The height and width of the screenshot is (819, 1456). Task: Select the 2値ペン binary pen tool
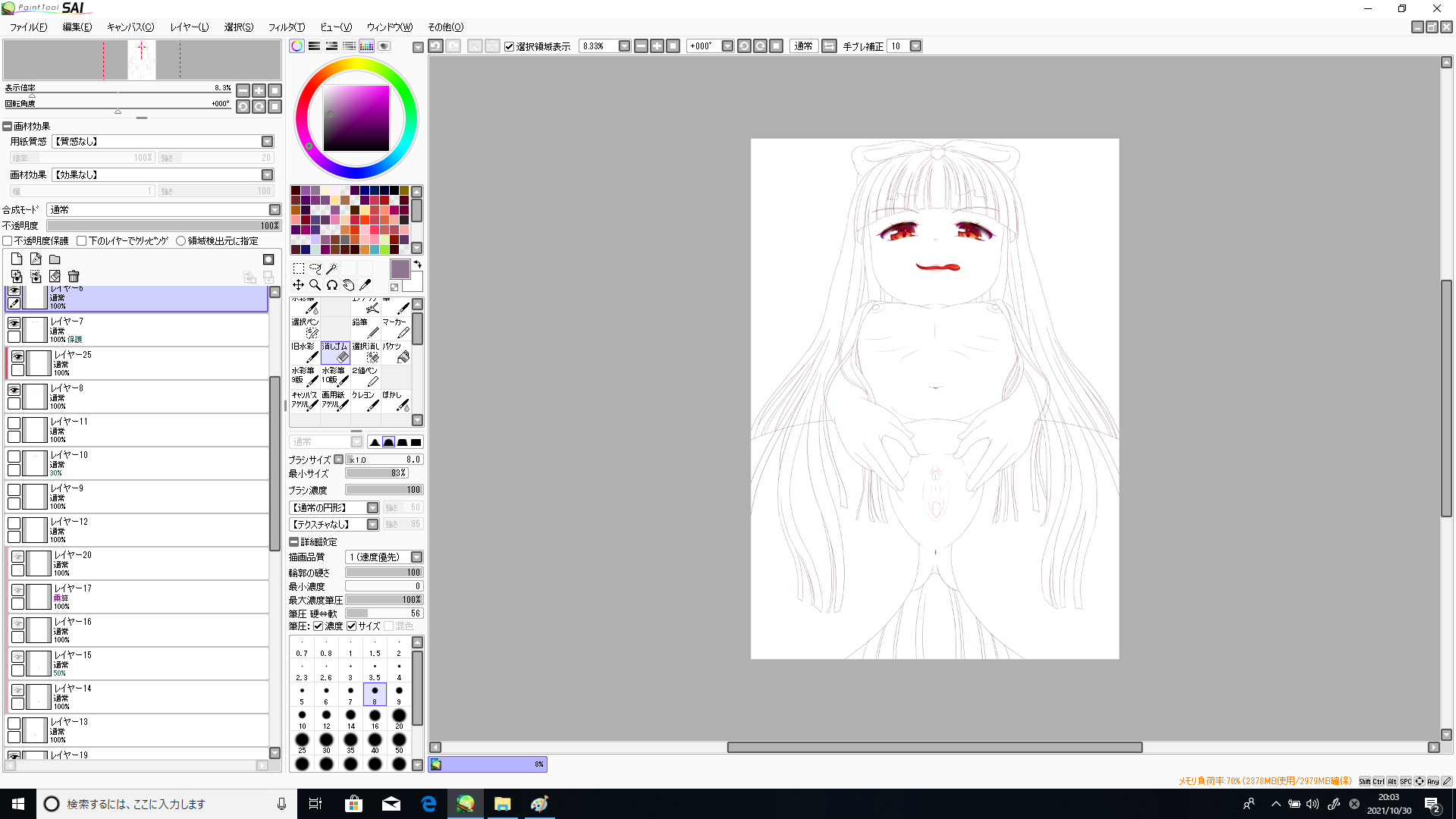(x=366, y=377)
